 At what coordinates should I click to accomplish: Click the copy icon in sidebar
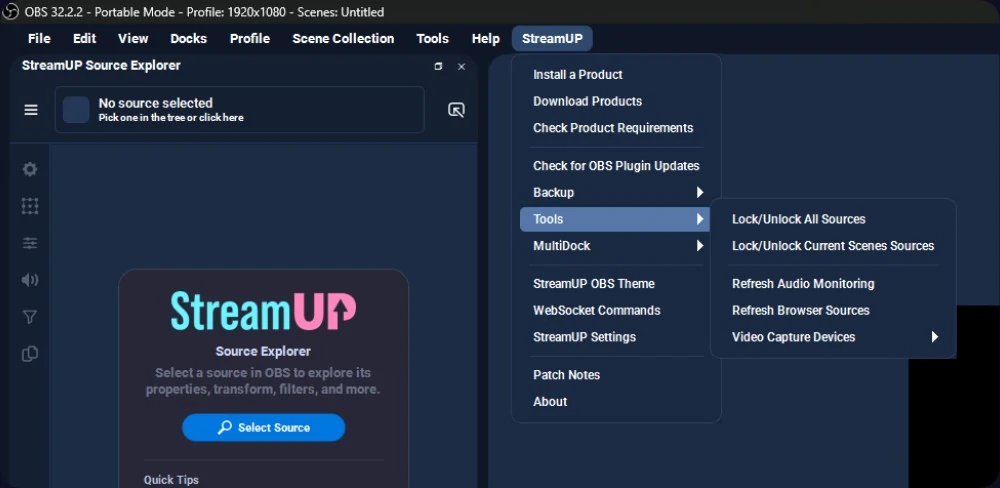coord(30,354)
